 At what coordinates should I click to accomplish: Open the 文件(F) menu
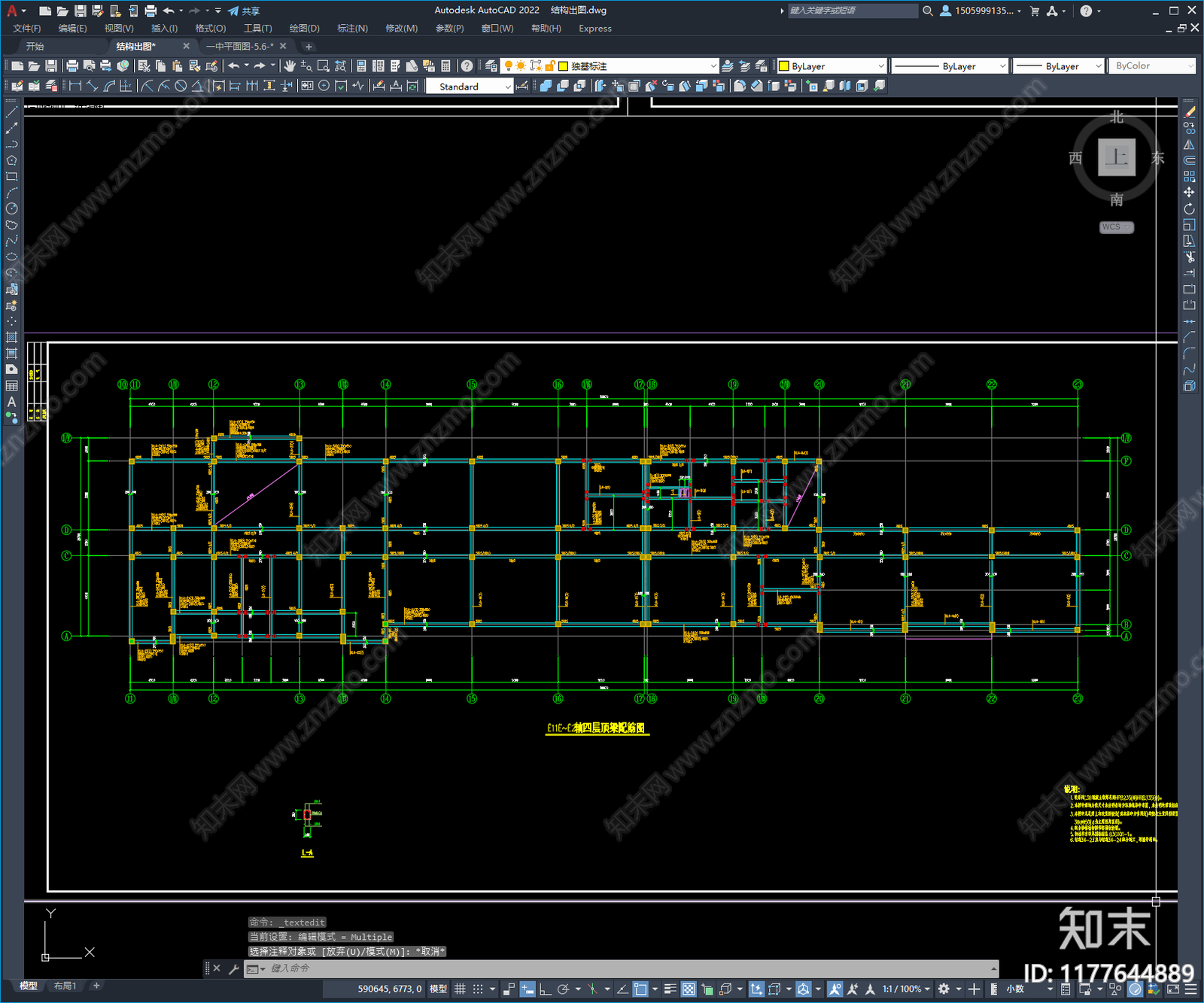coord(27,29)
